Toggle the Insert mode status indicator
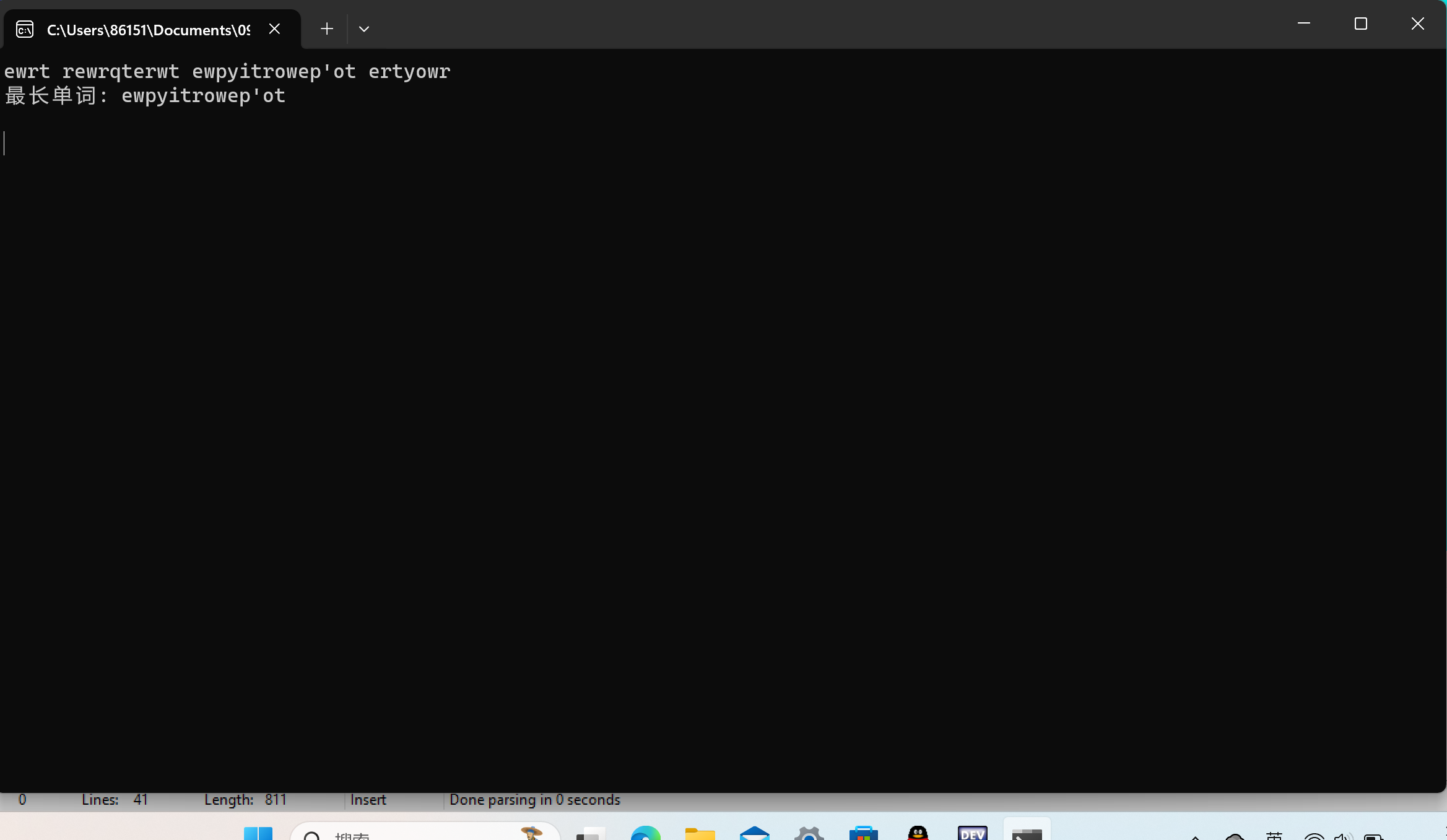This screenshot has height=840, width=1447. click(368, 800)
